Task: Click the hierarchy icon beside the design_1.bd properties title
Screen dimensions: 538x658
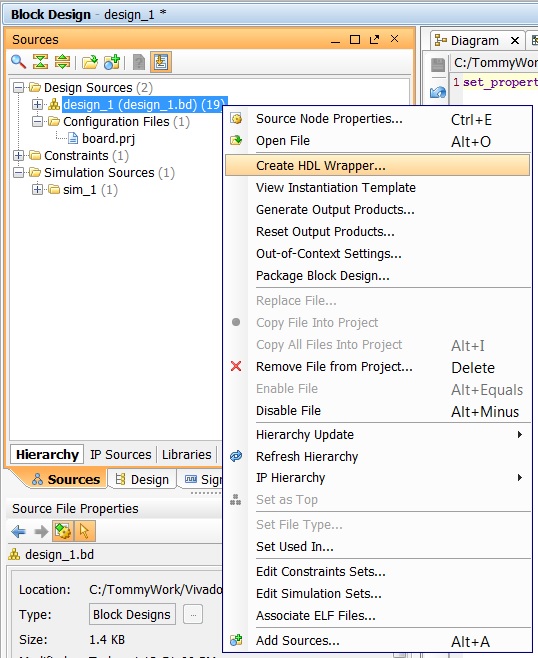Action: pos(14,555)
